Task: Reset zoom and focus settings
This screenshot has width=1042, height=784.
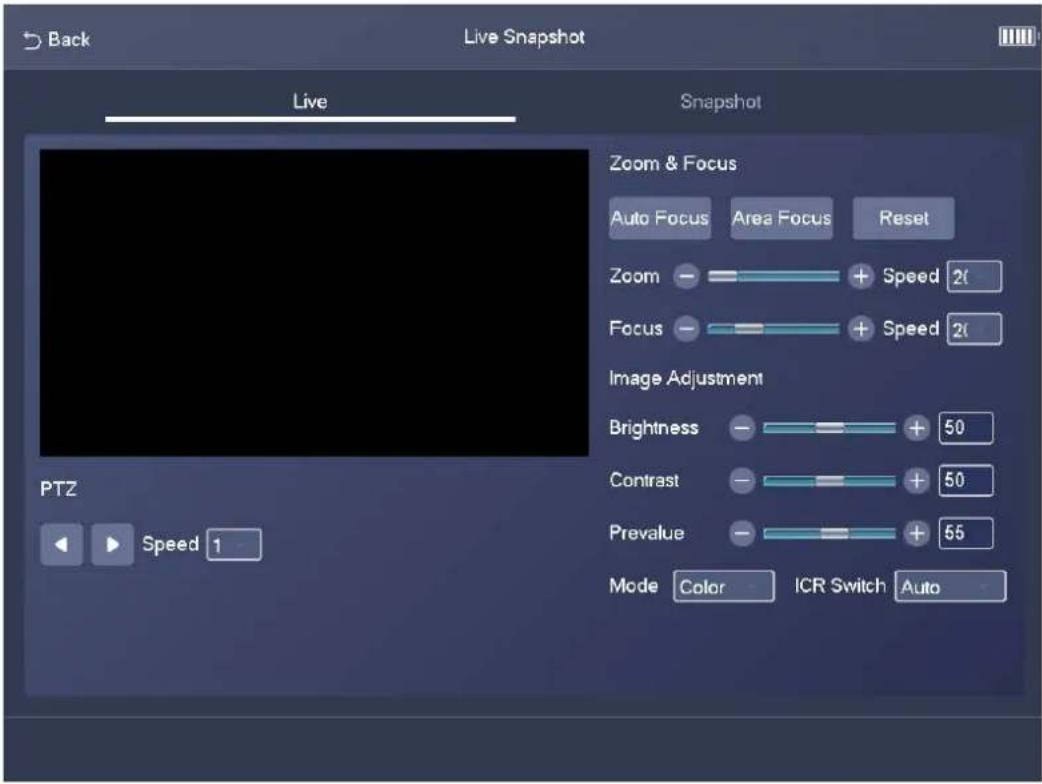Action: pos(904,218)
